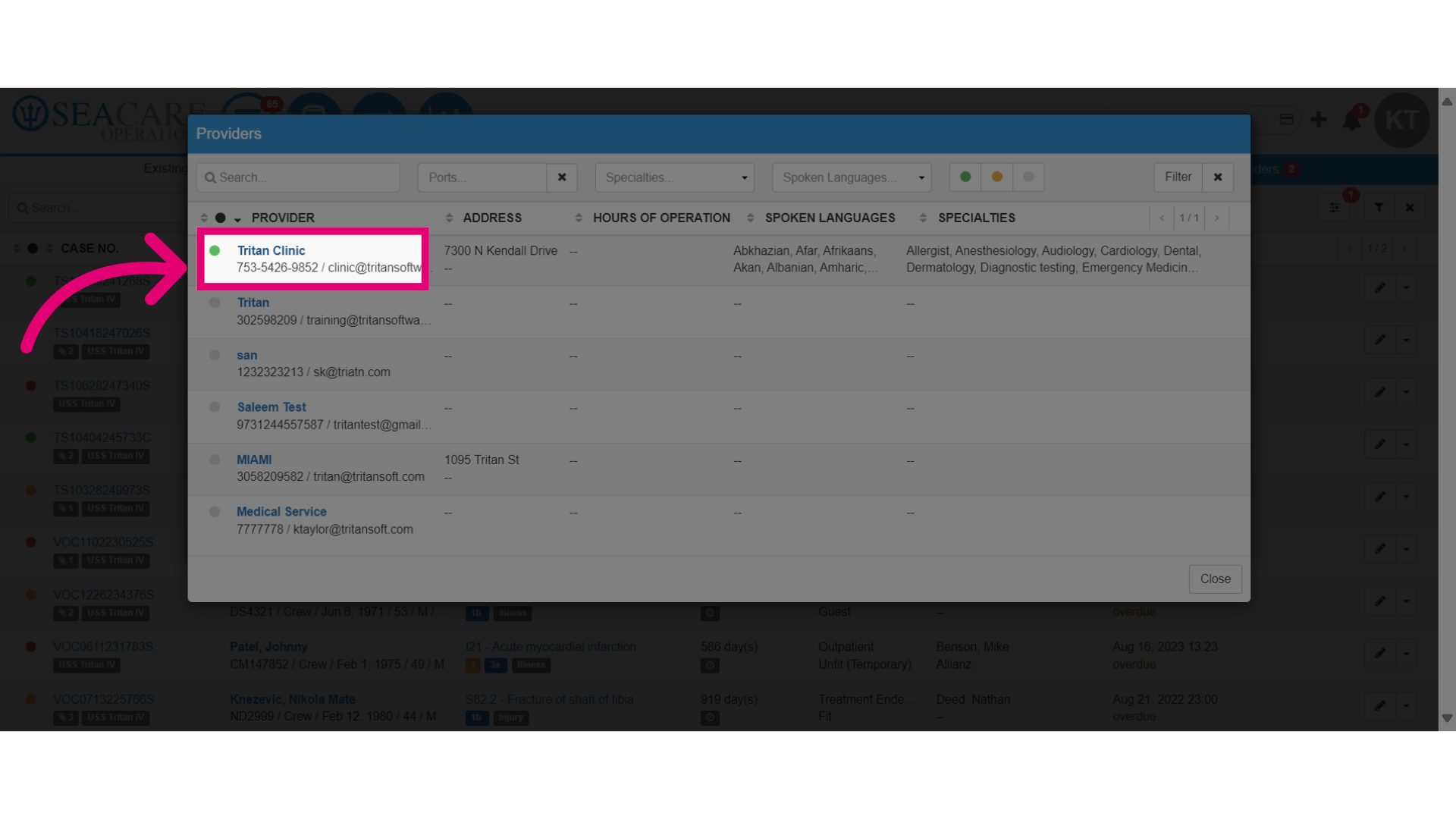
Task: Expand row actions dropdown for case TS10418247026S
Action: click(x=1407, y=340)
